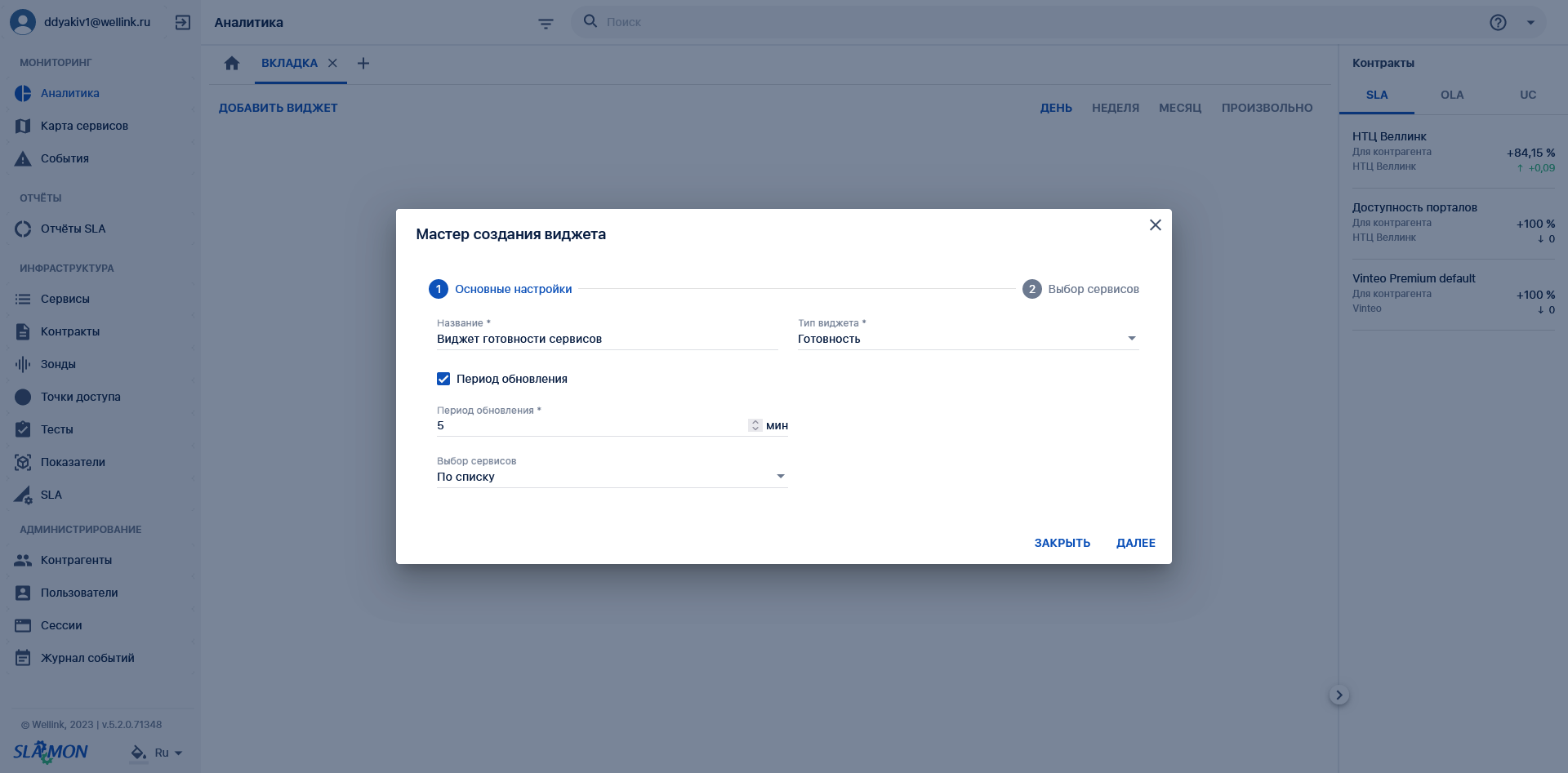Select the SLA contracts tab

1377,95
